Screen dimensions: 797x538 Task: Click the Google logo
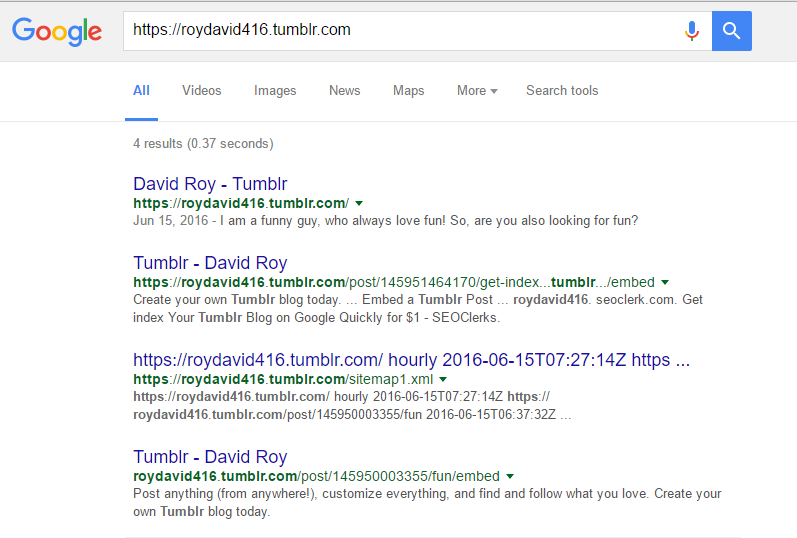point(57,32)
